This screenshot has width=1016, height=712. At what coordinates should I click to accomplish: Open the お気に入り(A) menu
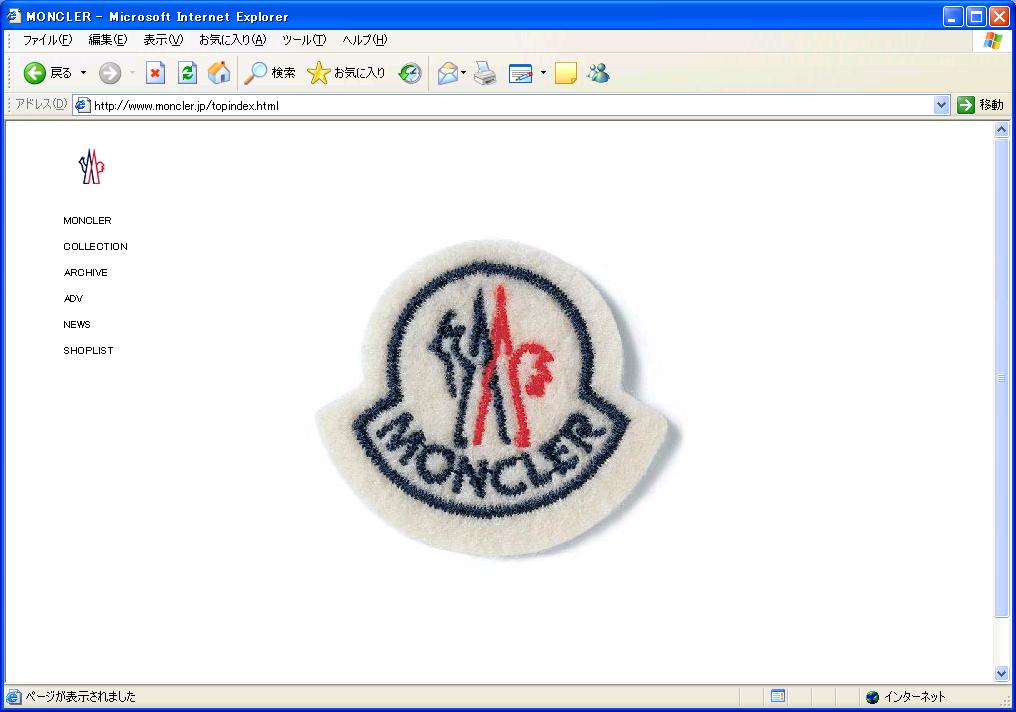(x=232, y=40)
